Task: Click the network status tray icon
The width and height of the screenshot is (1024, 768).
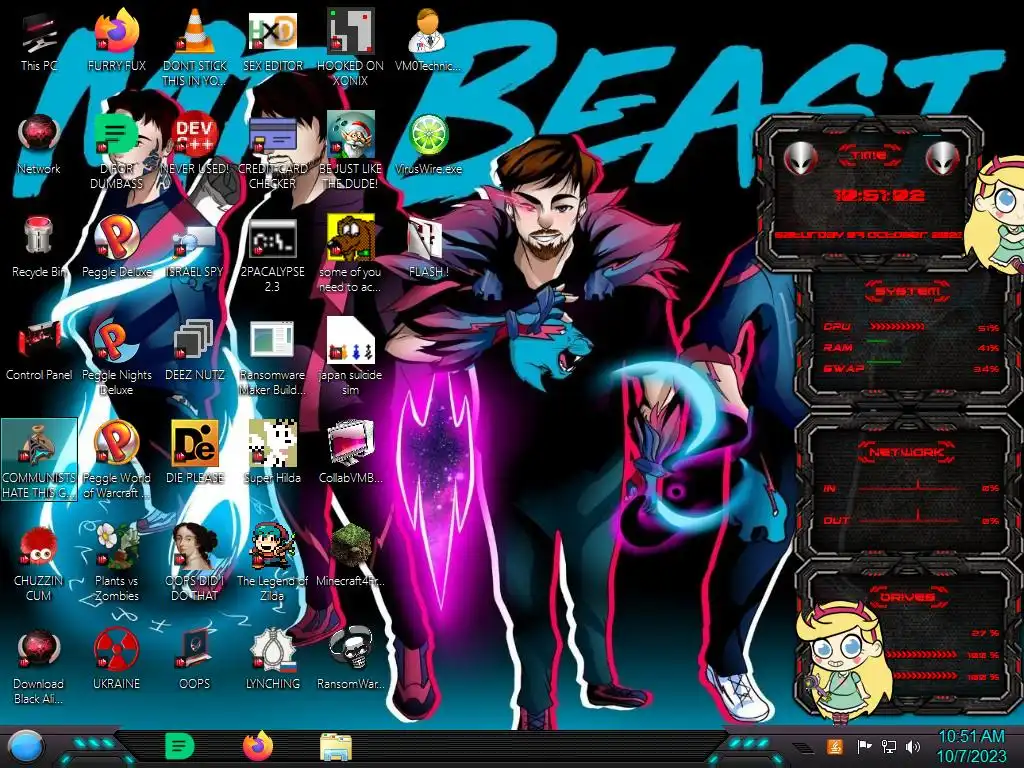Action: pos(889,746)
